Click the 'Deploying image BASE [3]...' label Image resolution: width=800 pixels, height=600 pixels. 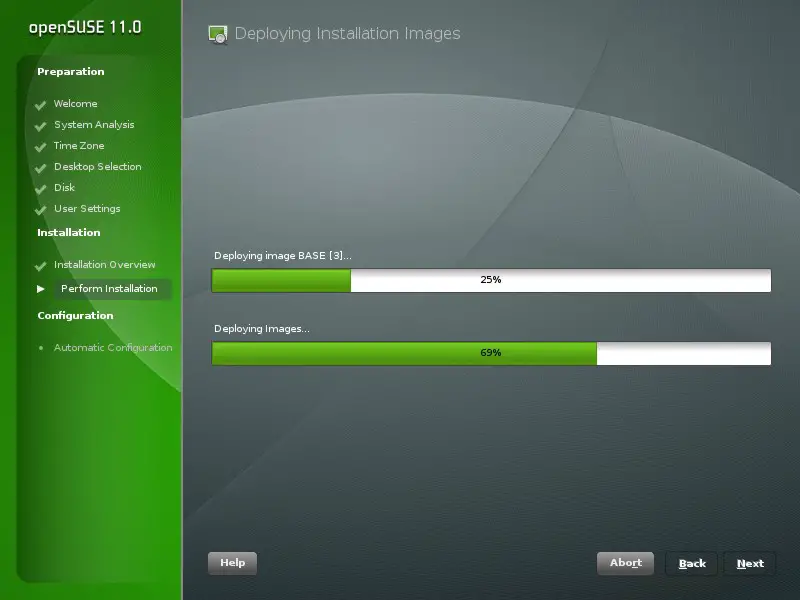pos(283,256)
